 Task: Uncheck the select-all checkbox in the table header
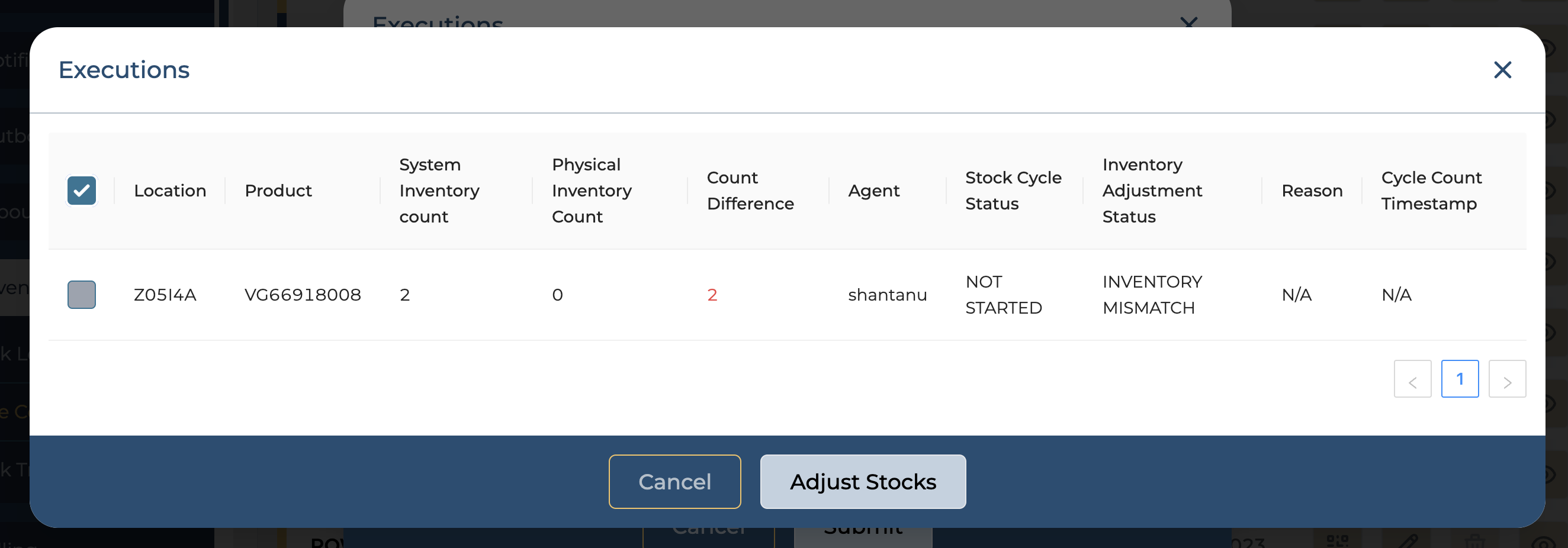(x=82, y=191)
